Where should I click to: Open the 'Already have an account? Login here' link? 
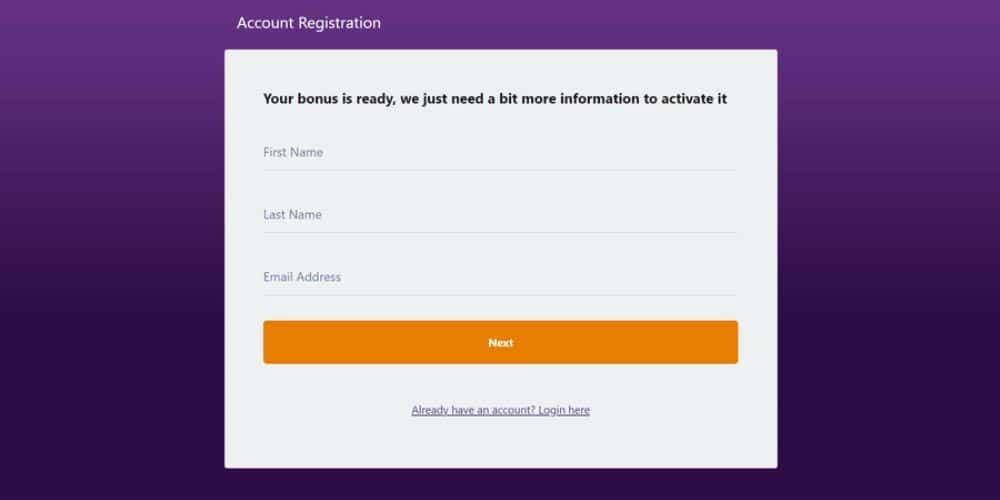click(500, 410)
